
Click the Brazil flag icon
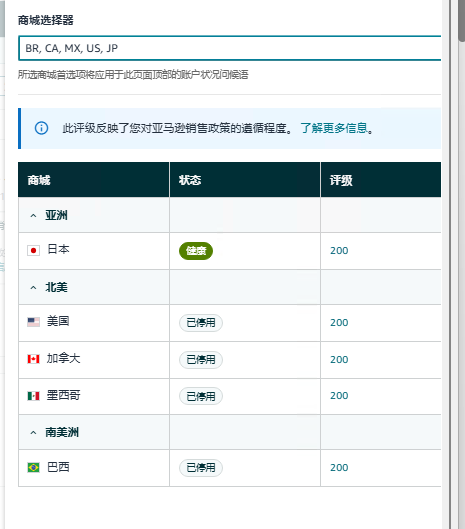33,468
